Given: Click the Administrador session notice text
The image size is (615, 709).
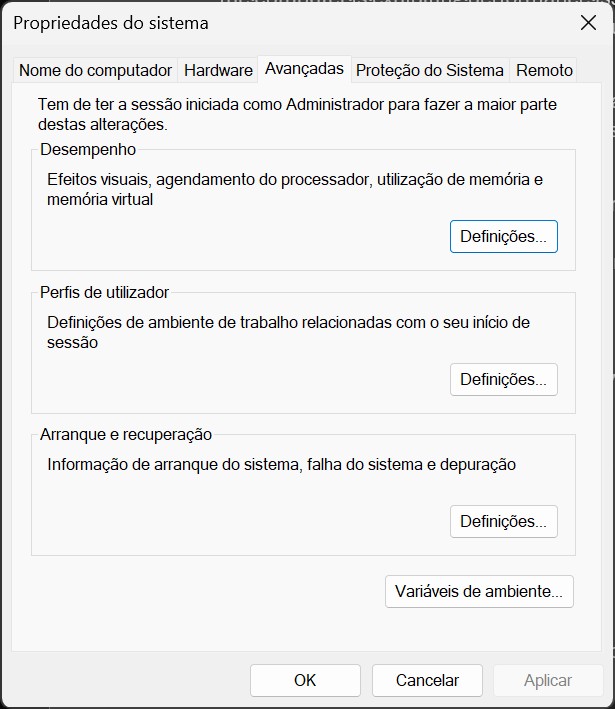Looking at the screenshot, I should click(x=297, y=114).
